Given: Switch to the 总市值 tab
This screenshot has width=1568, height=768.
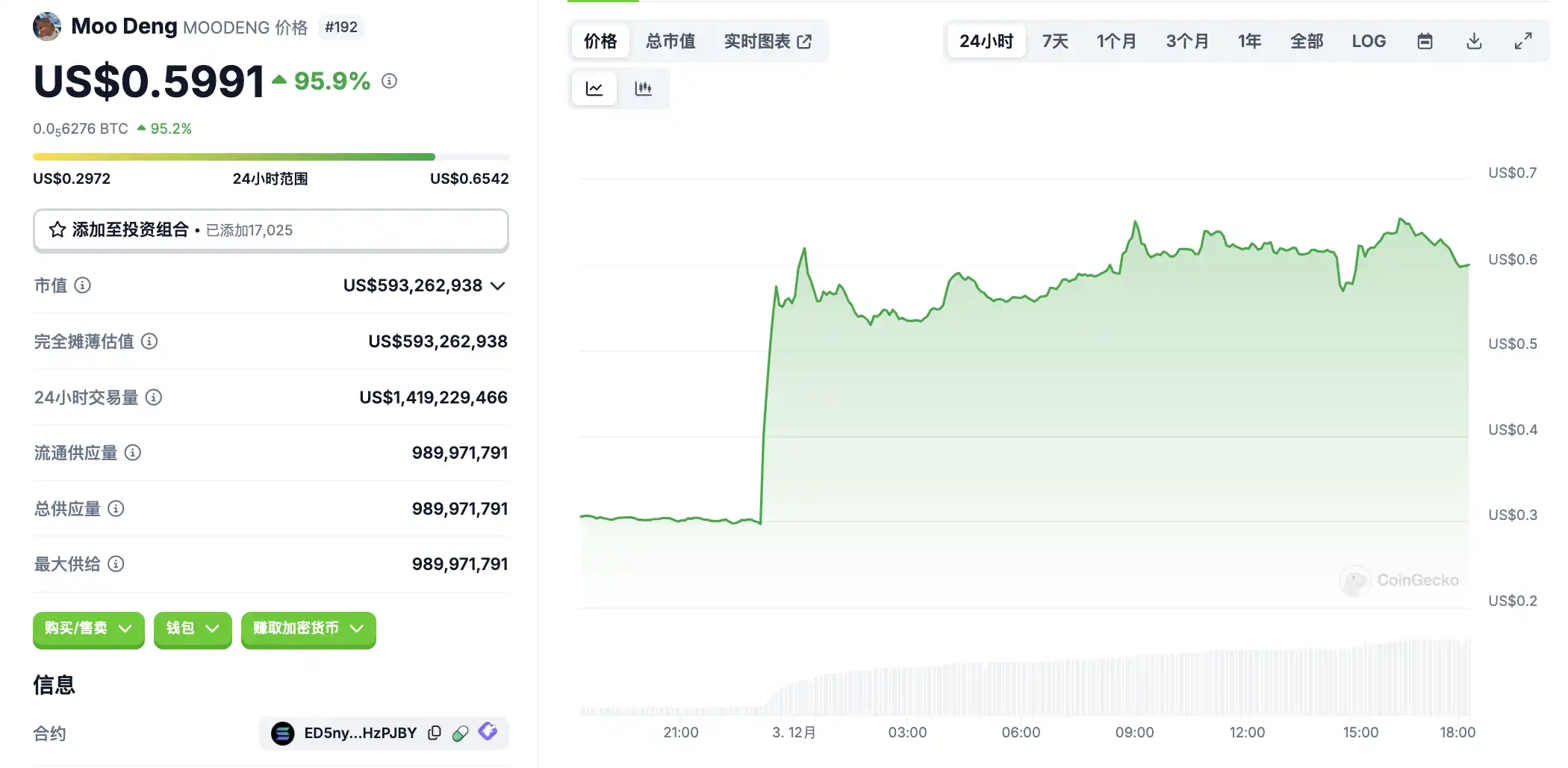Looking at the screenshot, I should pyautogui.click(x=671, y=41).
